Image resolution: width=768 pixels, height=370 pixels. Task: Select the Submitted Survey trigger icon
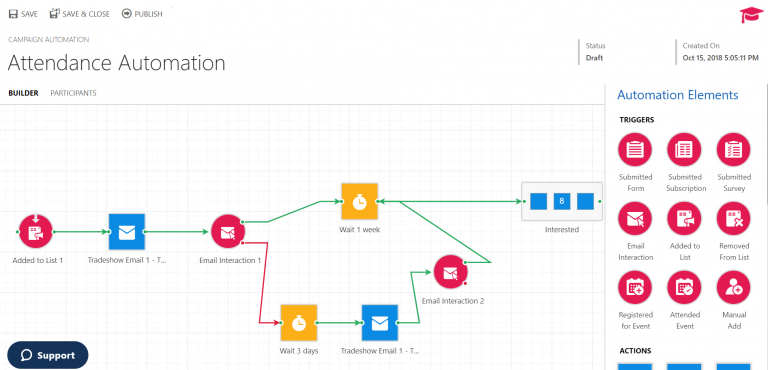(734, 150)
